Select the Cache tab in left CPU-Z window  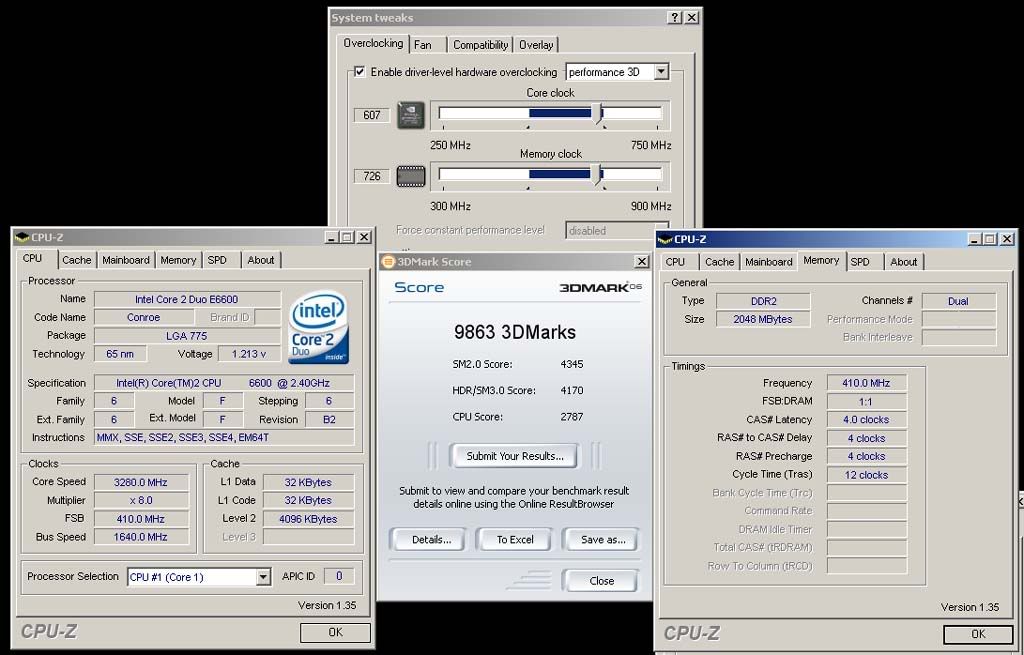tap(76, 260)
